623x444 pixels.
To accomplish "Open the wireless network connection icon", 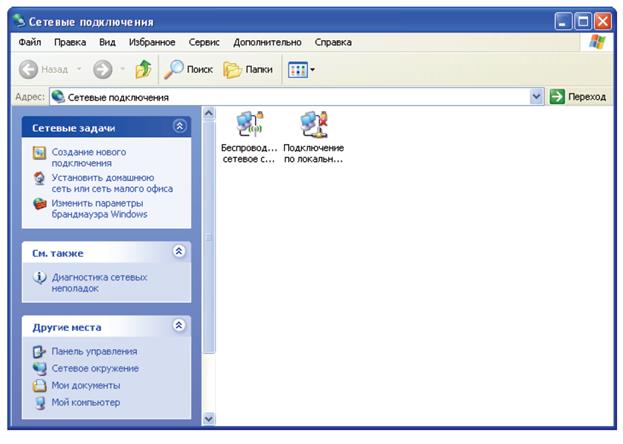I will click(248, 125).
